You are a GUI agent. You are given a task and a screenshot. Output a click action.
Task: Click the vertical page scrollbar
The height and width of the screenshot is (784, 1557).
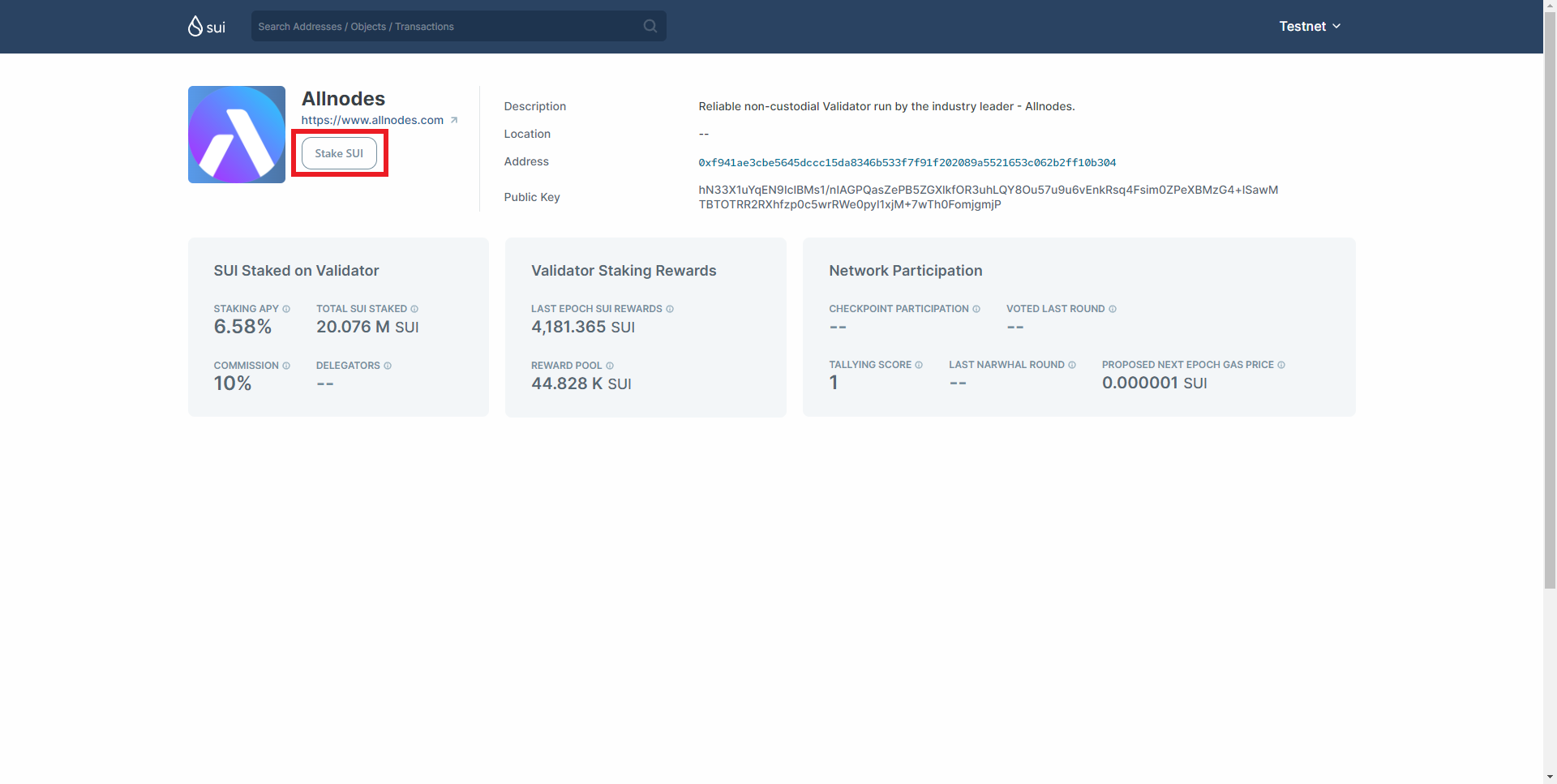[1550, 324]
